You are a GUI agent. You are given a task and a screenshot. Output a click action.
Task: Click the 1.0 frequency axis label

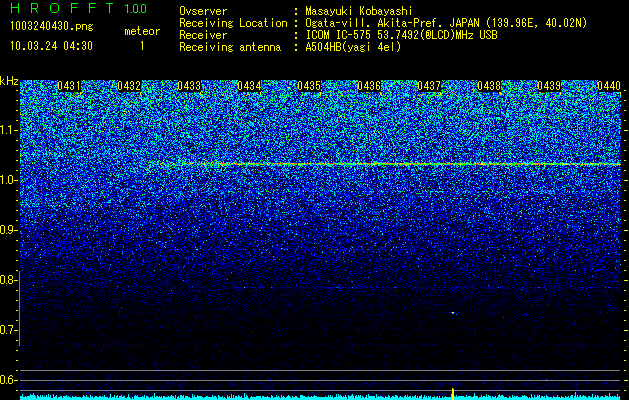pyautogui.click(x=8, y=181)
